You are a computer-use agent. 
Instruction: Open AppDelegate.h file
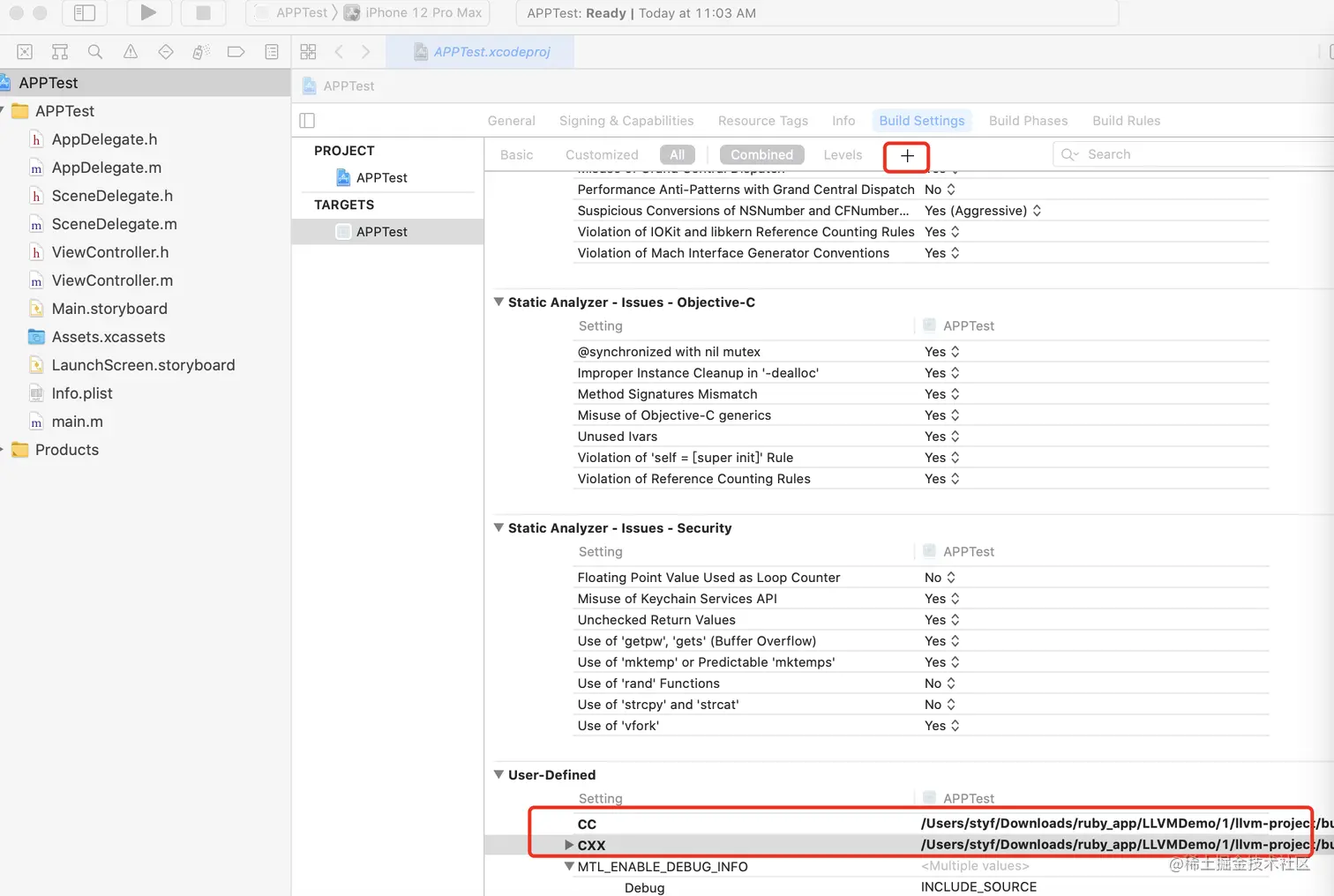pyautogui.click(x=104, y=139)
